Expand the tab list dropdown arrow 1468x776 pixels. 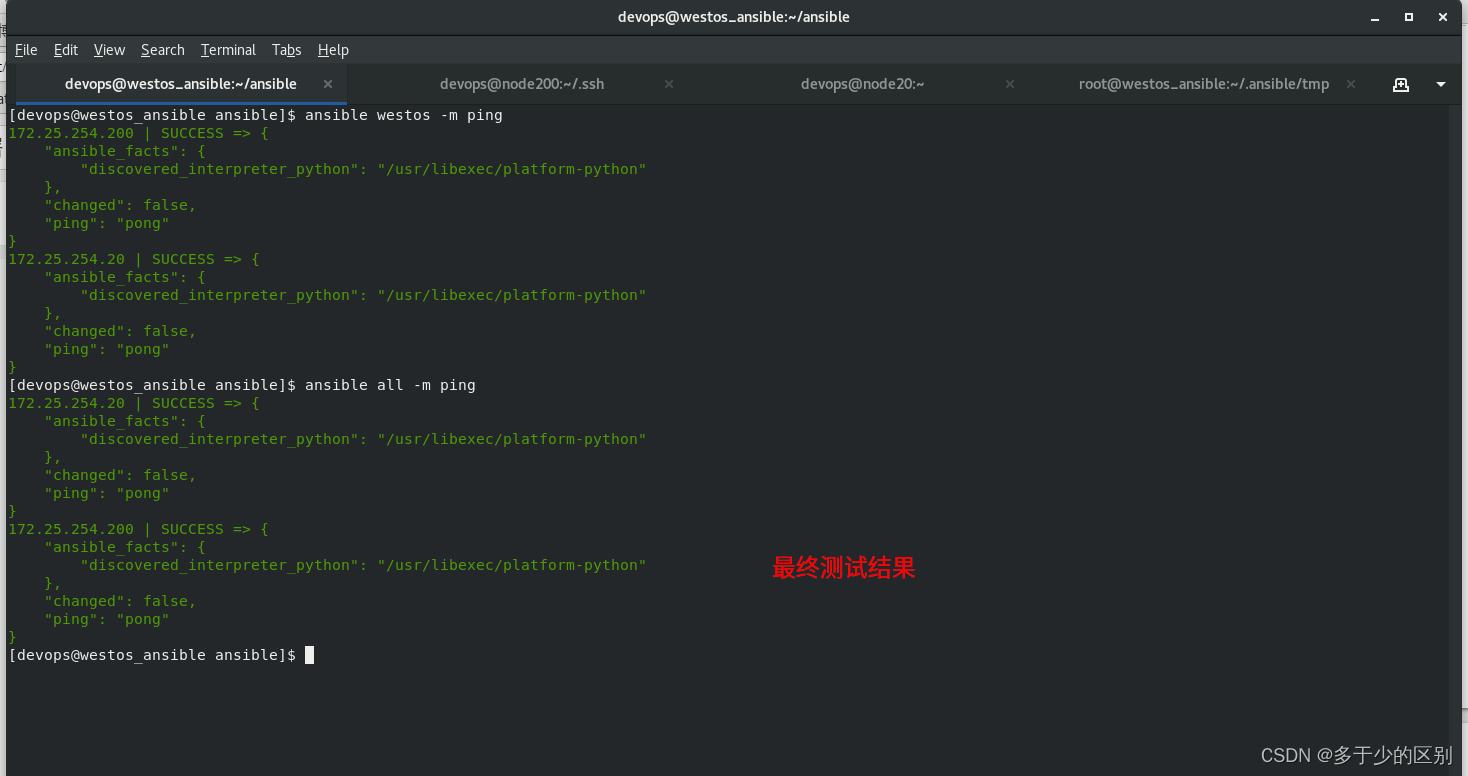[1441, 84]
